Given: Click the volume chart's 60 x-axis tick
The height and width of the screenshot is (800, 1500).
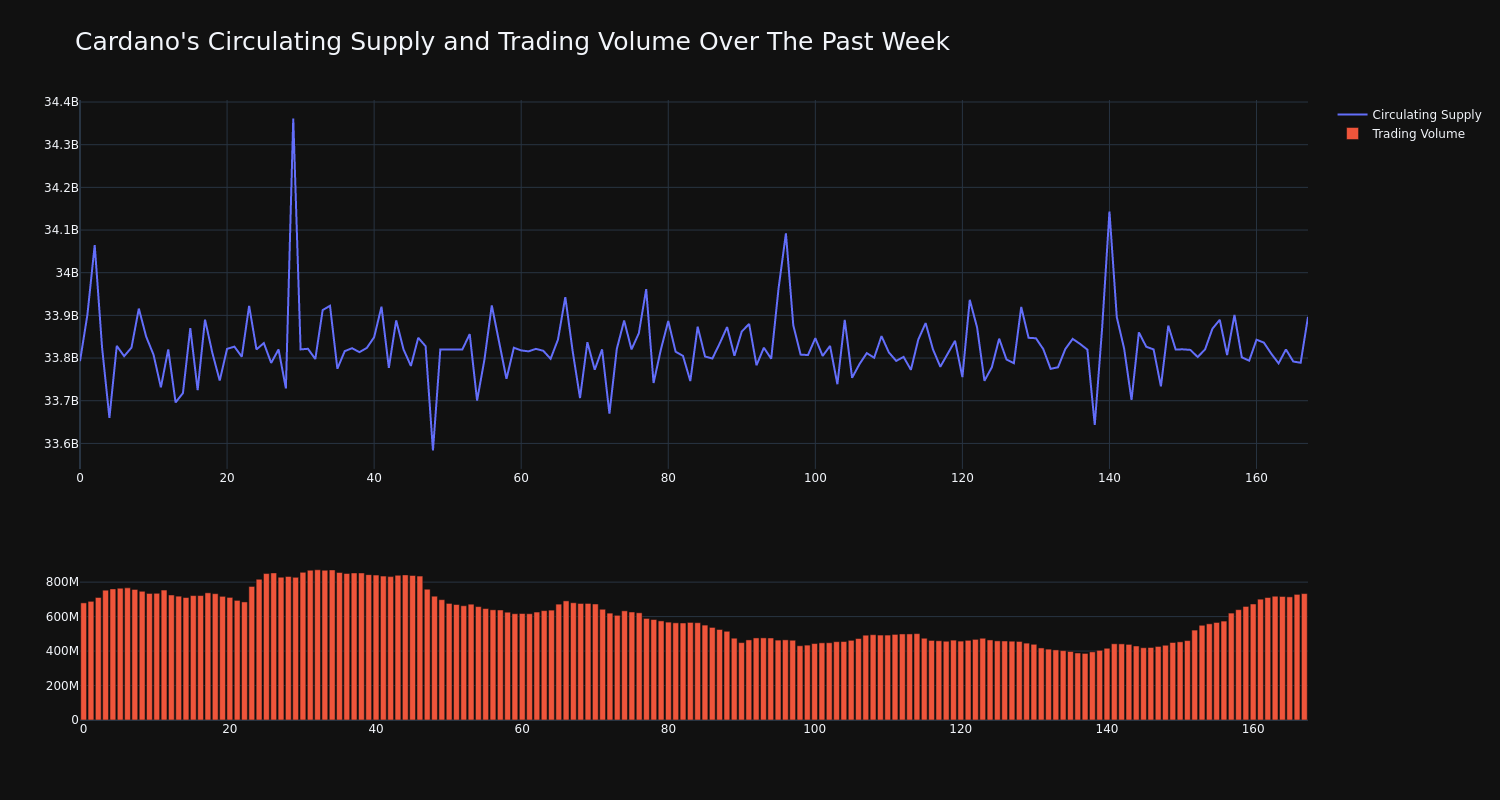Looking at the screenshot, I should point(522,729).
